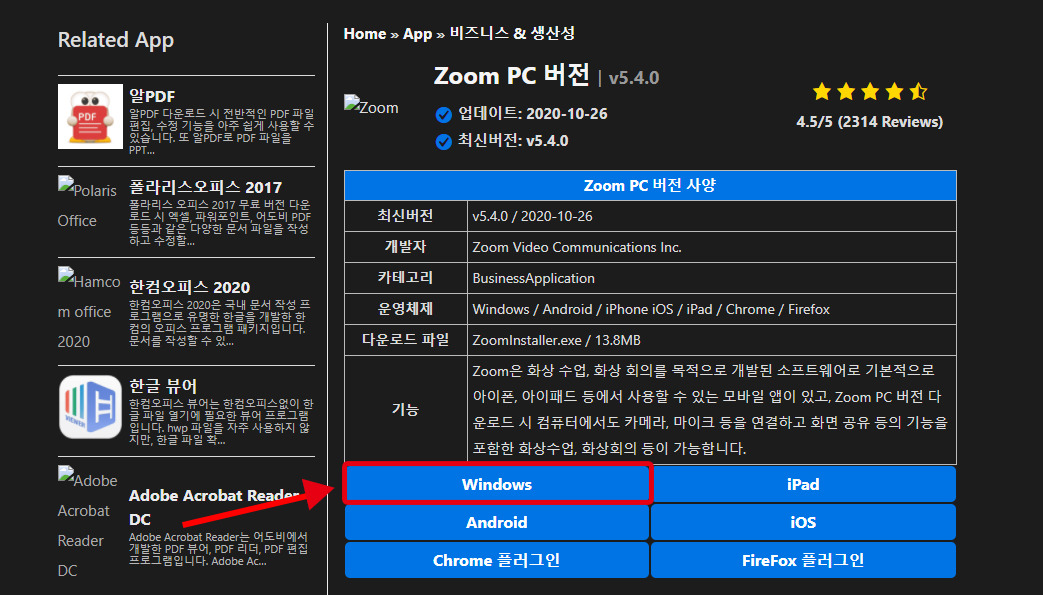The height and width of the screenshot is (595, 1043).
Task: Click the Related App sidebar heading
Action: [116, 40]
